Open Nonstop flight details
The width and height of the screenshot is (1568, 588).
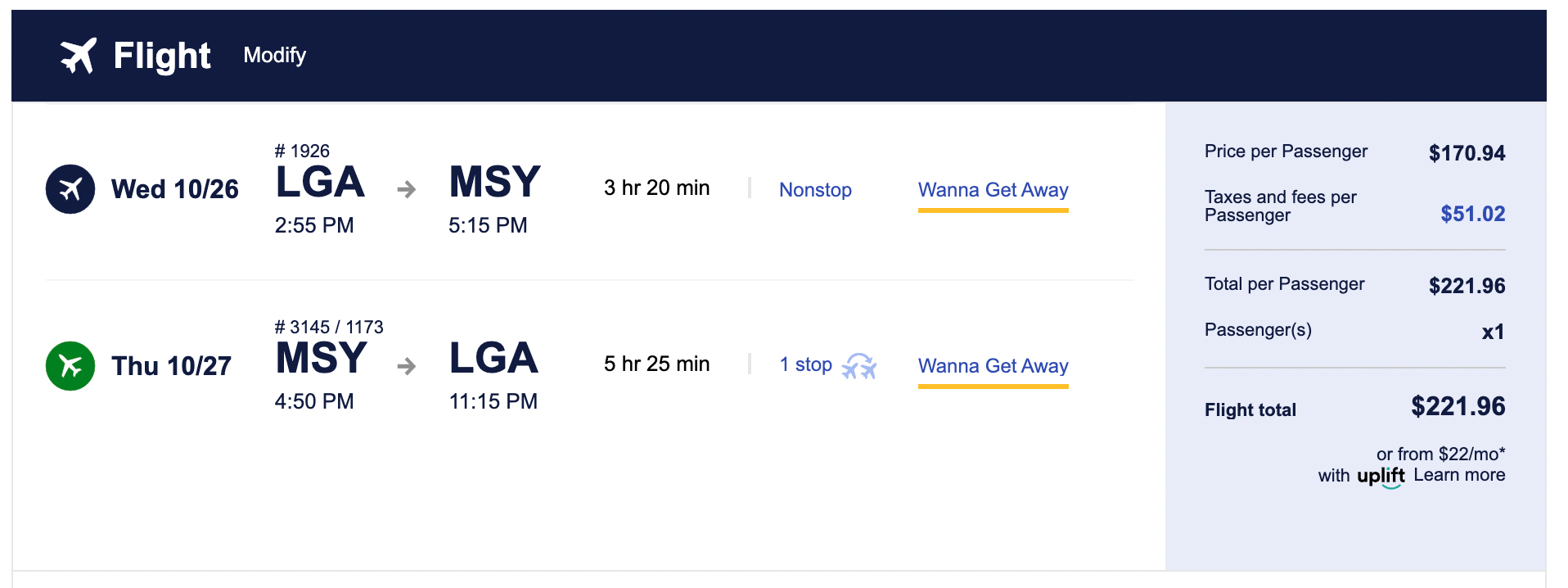click(x=815, y=190)
